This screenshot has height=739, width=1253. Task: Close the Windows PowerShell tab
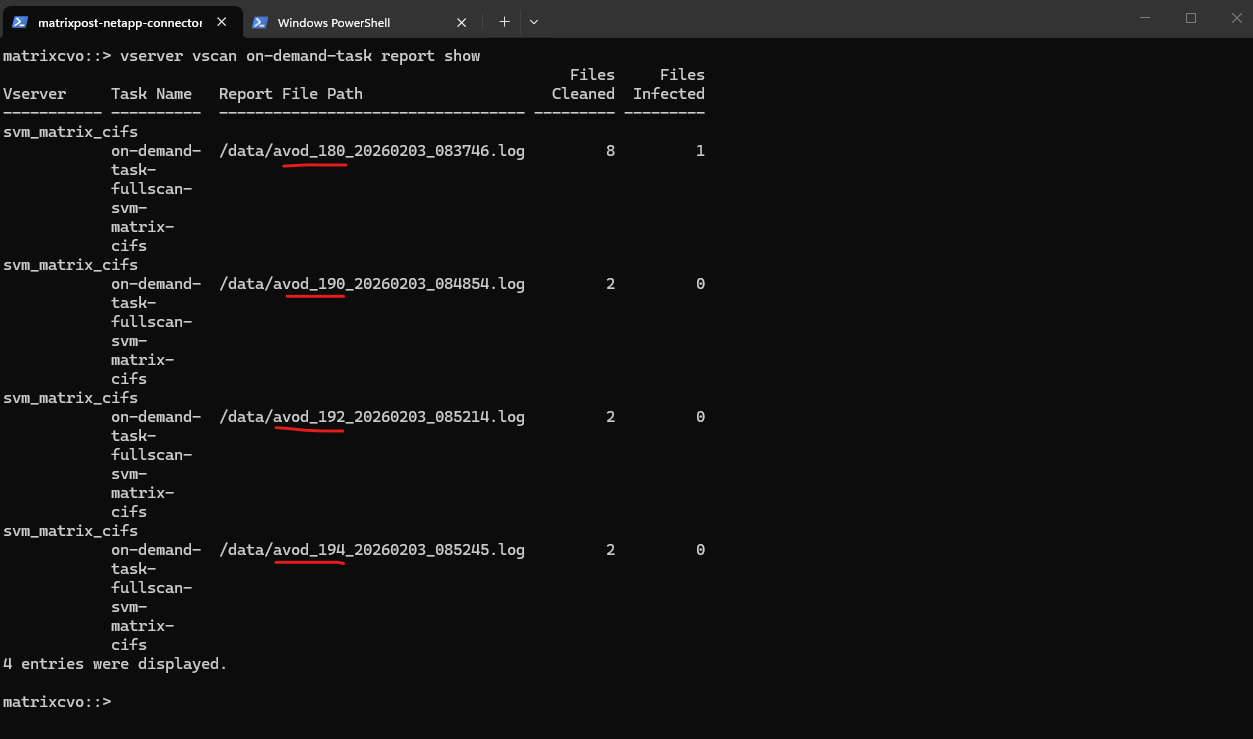(461, 22)
